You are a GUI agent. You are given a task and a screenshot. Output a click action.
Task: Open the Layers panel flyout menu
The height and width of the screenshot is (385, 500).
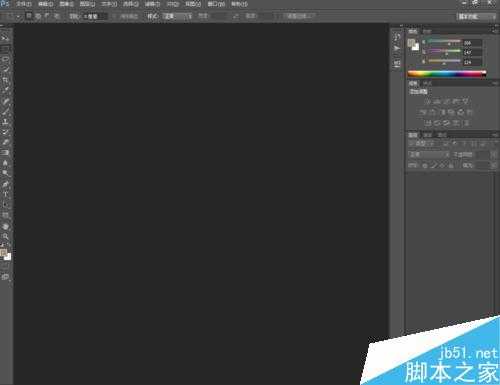[x=494, y=135]
